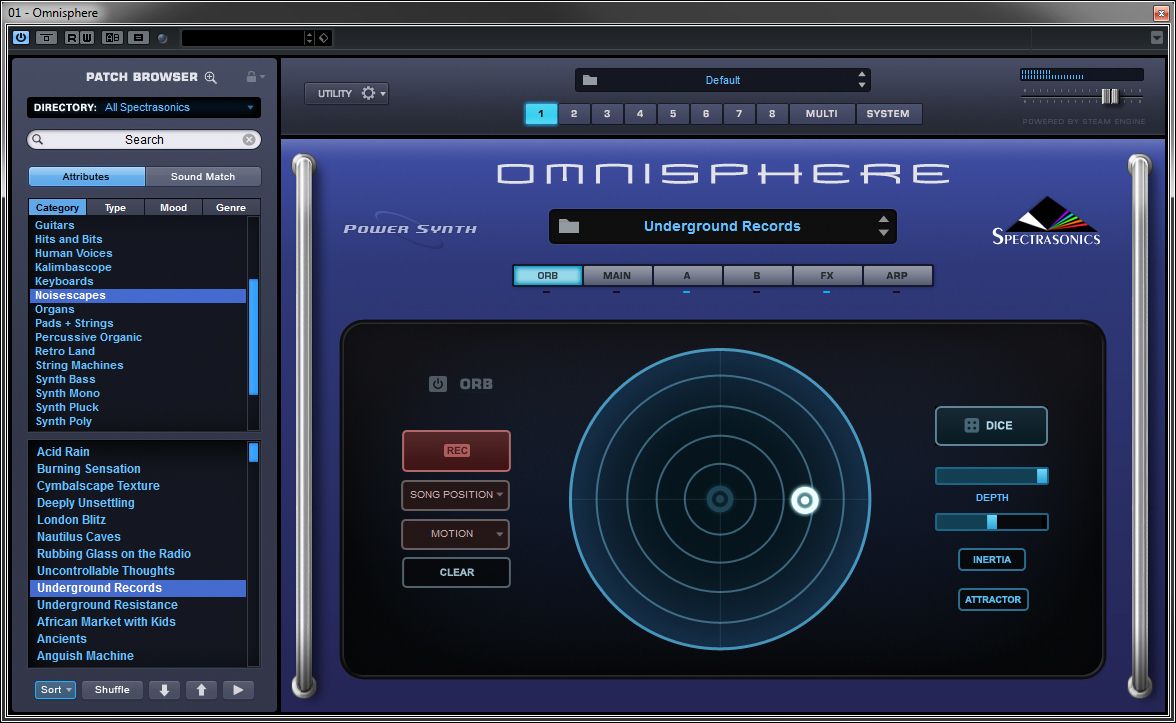Click the folder icon beside Underground Records
The height and width of the screenshot is (723, 1176).
click(x=568, y=226)
